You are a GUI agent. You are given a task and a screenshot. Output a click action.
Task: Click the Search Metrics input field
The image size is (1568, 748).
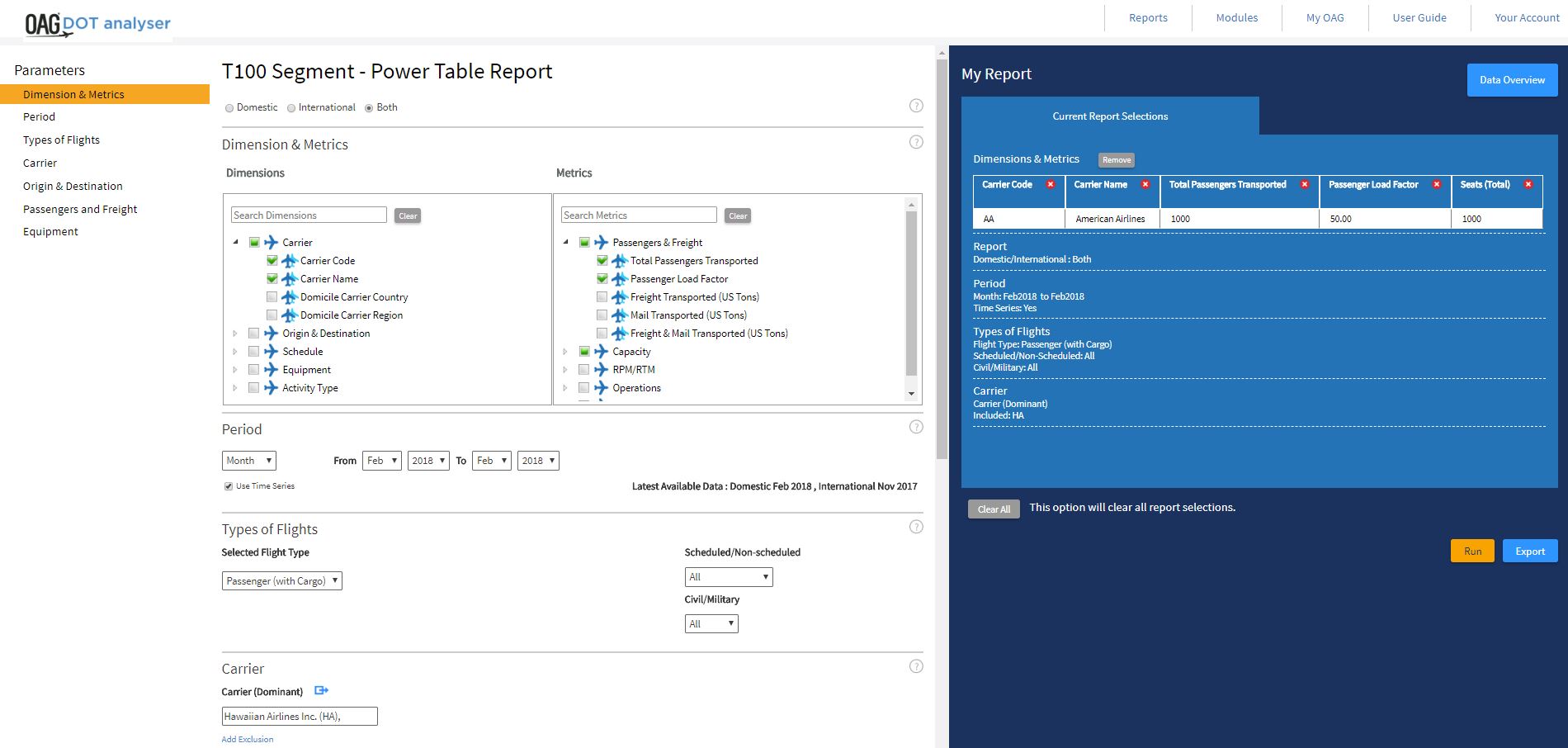point(638,215)
